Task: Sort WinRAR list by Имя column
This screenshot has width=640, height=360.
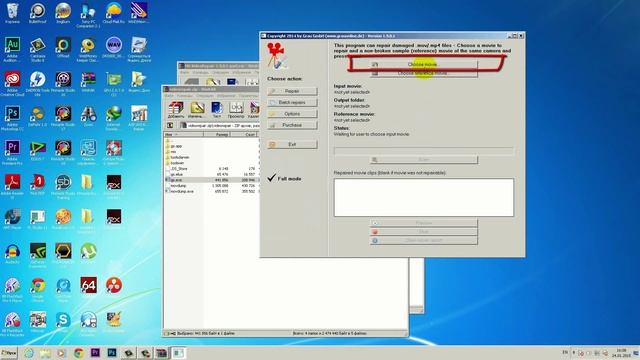Action: pyautogui.click(x=184, y=134)
